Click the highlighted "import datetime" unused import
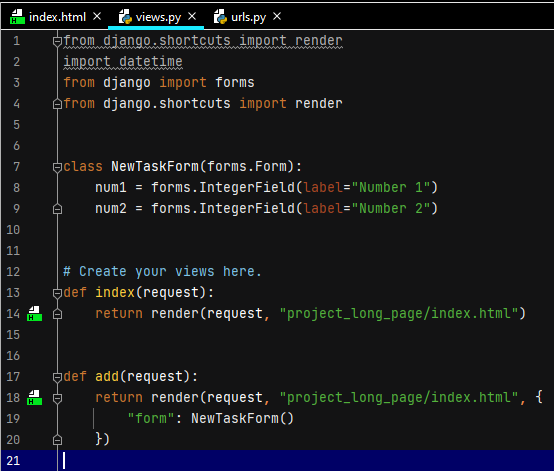The image size is (554, 471). [123, 61]
